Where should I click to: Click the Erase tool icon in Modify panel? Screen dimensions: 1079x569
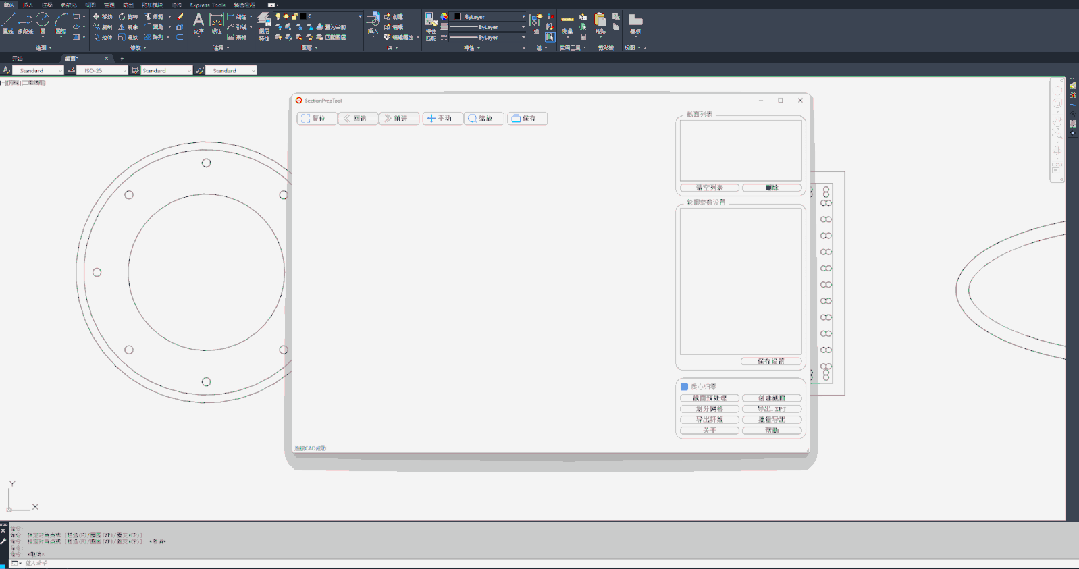click(x=180, y=17)
